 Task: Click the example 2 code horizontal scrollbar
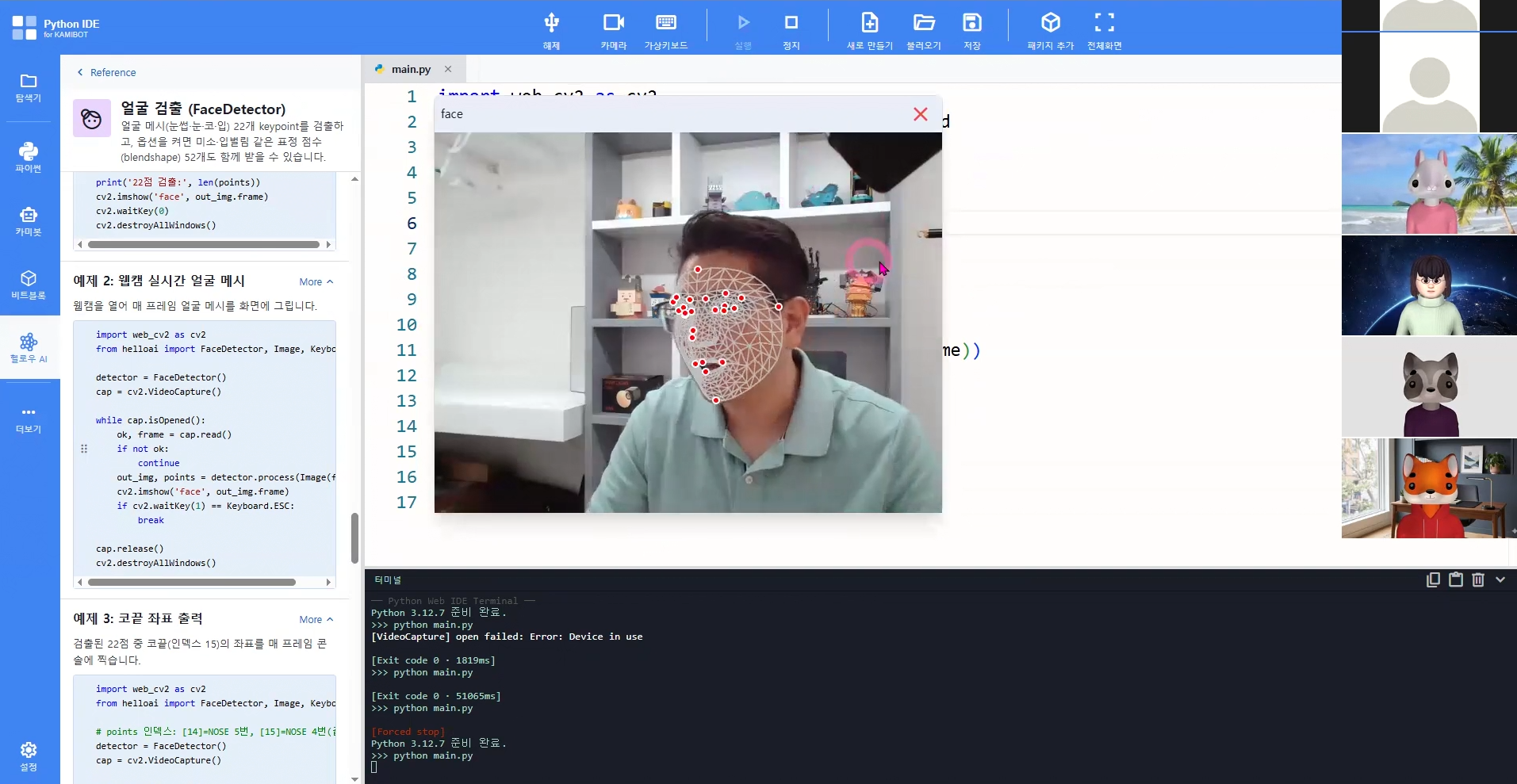[x=192, y=582]
